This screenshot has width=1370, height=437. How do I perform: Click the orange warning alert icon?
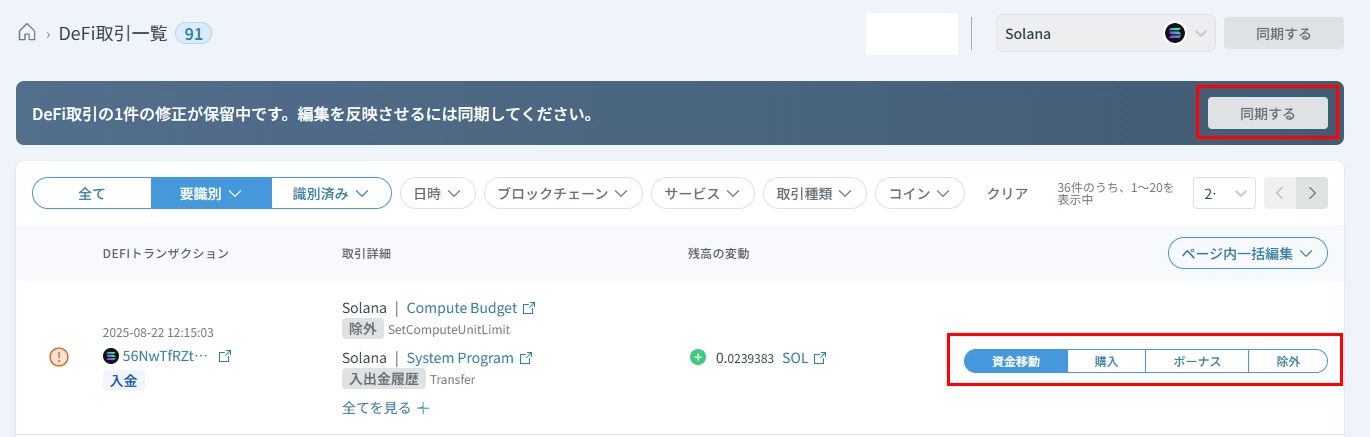click(59, 356)
